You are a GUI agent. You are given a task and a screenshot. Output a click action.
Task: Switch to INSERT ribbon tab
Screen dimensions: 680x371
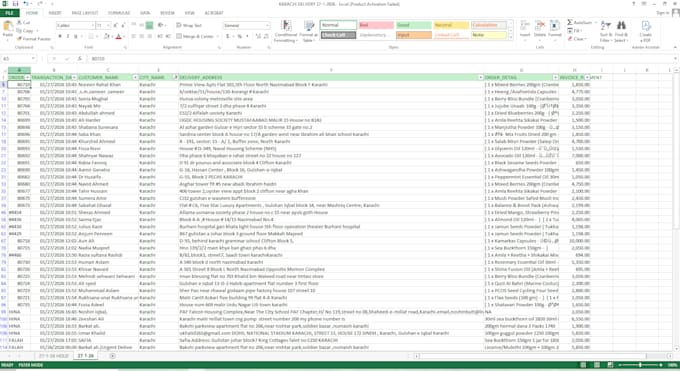click(x=55, y=13)
